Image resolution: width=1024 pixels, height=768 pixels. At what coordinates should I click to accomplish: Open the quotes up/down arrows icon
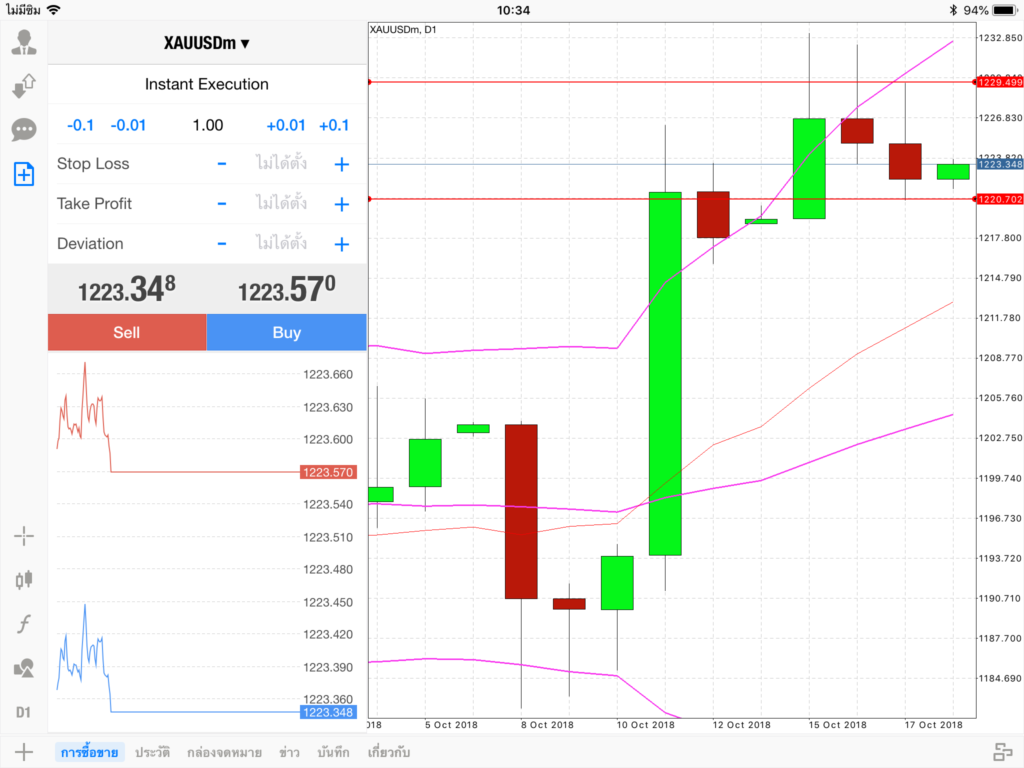pyautogui.click(x=24, y=87)
